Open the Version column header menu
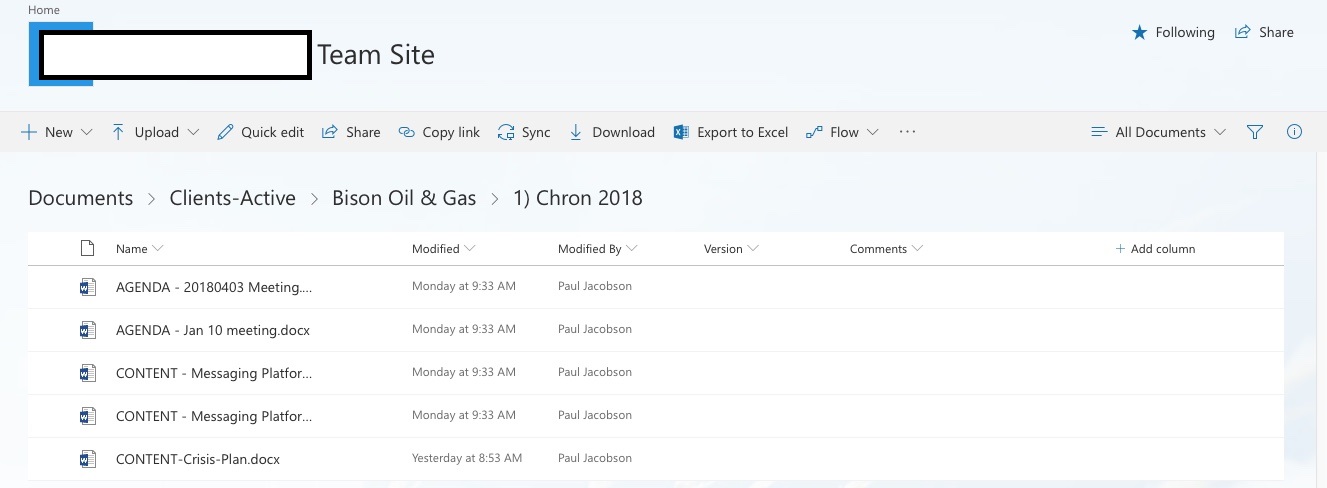Screen dimensions: 1327x488 click(731, 249)
